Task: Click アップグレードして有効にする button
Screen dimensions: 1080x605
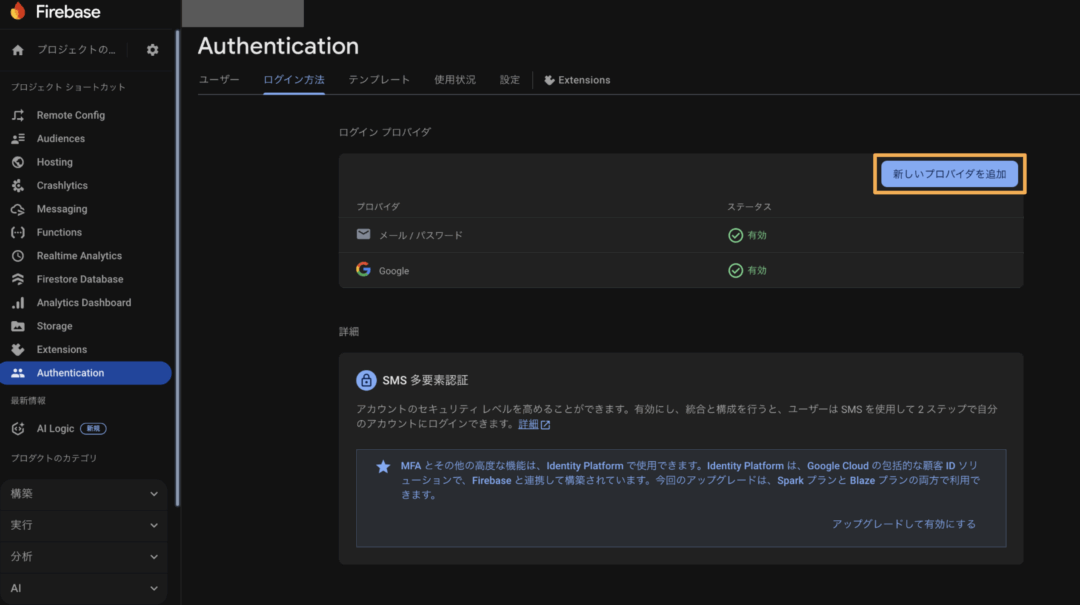Action: click(904, 524)
